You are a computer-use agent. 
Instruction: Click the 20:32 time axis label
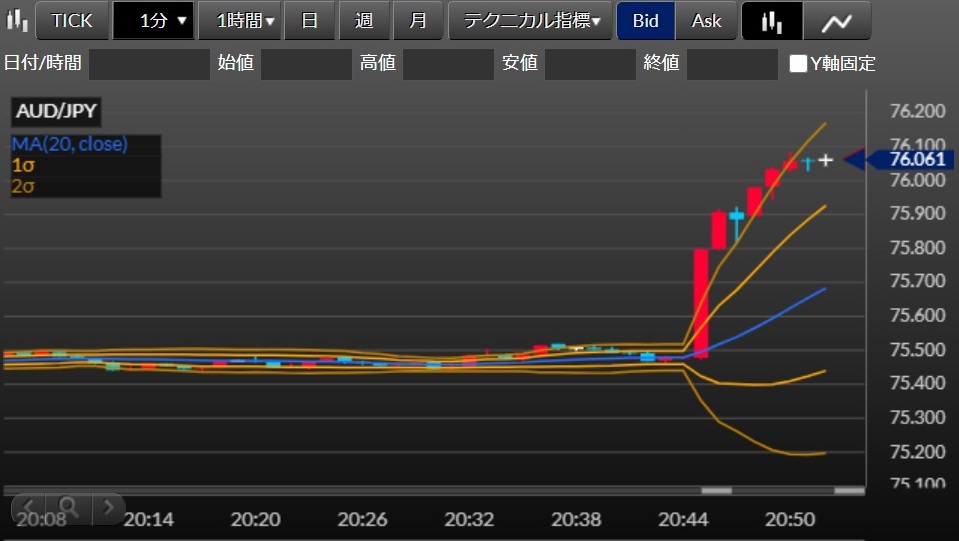pyautogui.click(x=469, y=520)
